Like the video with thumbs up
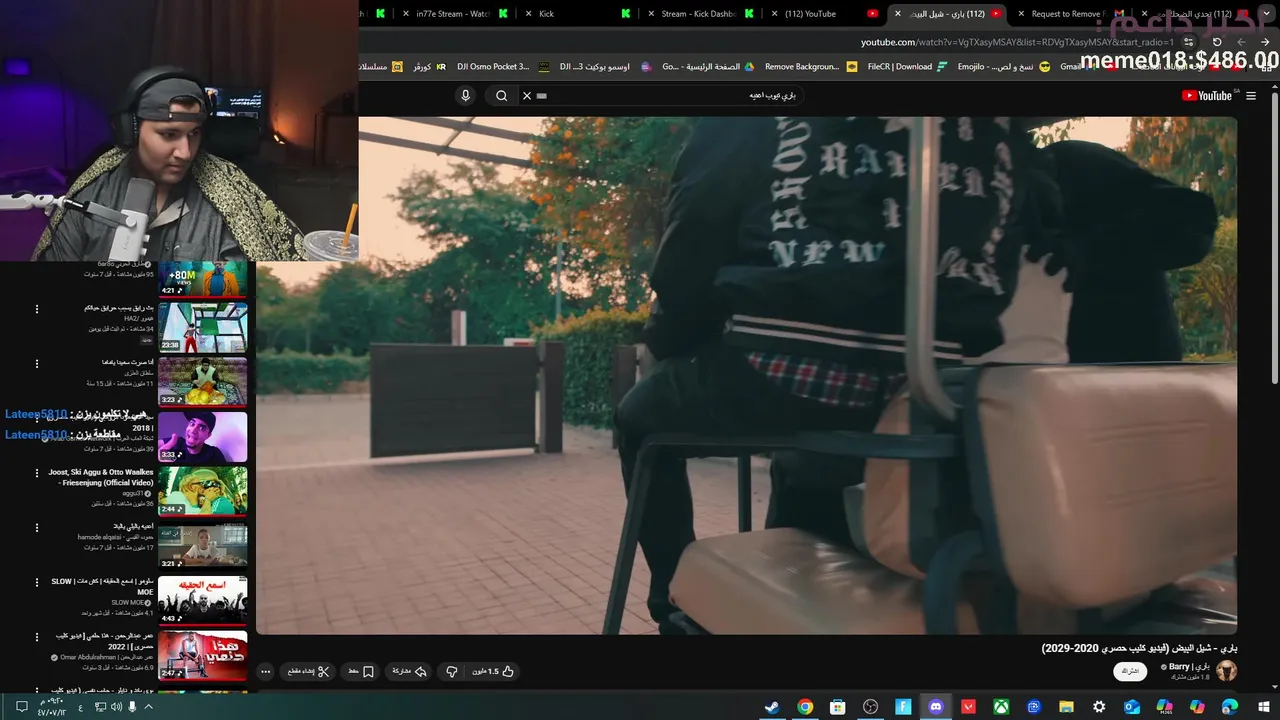 (493, 672)
